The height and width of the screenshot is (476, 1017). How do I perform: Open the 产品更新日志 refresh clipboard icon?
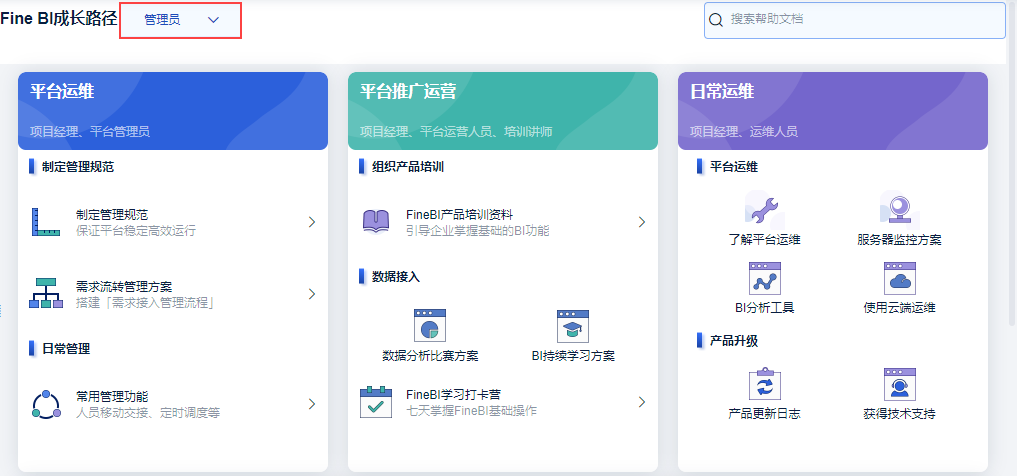[x=764, y=385]
